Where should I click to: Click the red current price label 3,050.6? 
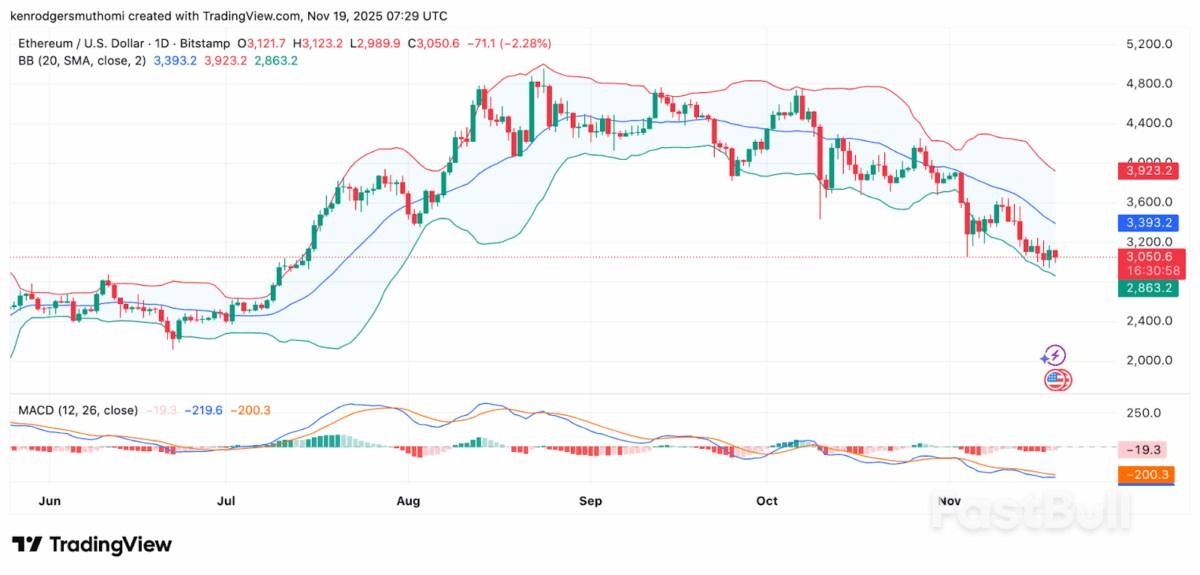click(1145, 257)
